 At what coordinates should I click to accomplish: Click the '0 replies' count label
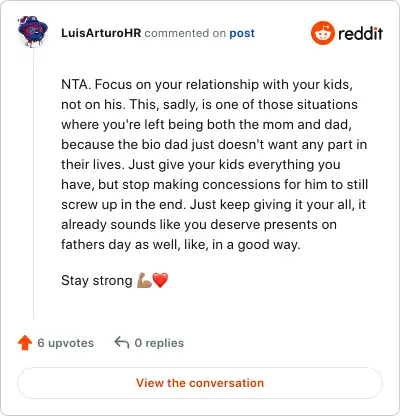(x=159, y=343)
